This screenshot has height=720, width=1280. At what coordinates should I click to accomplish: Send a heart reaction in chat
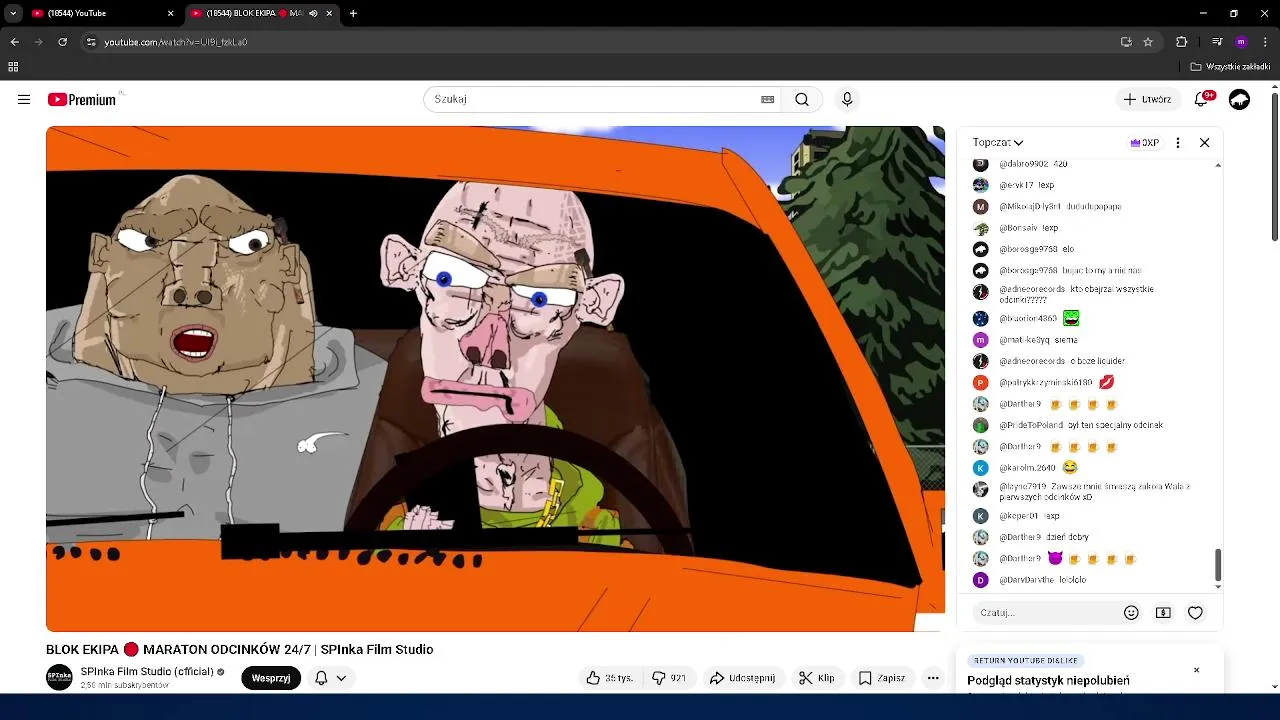point(1195,612)
